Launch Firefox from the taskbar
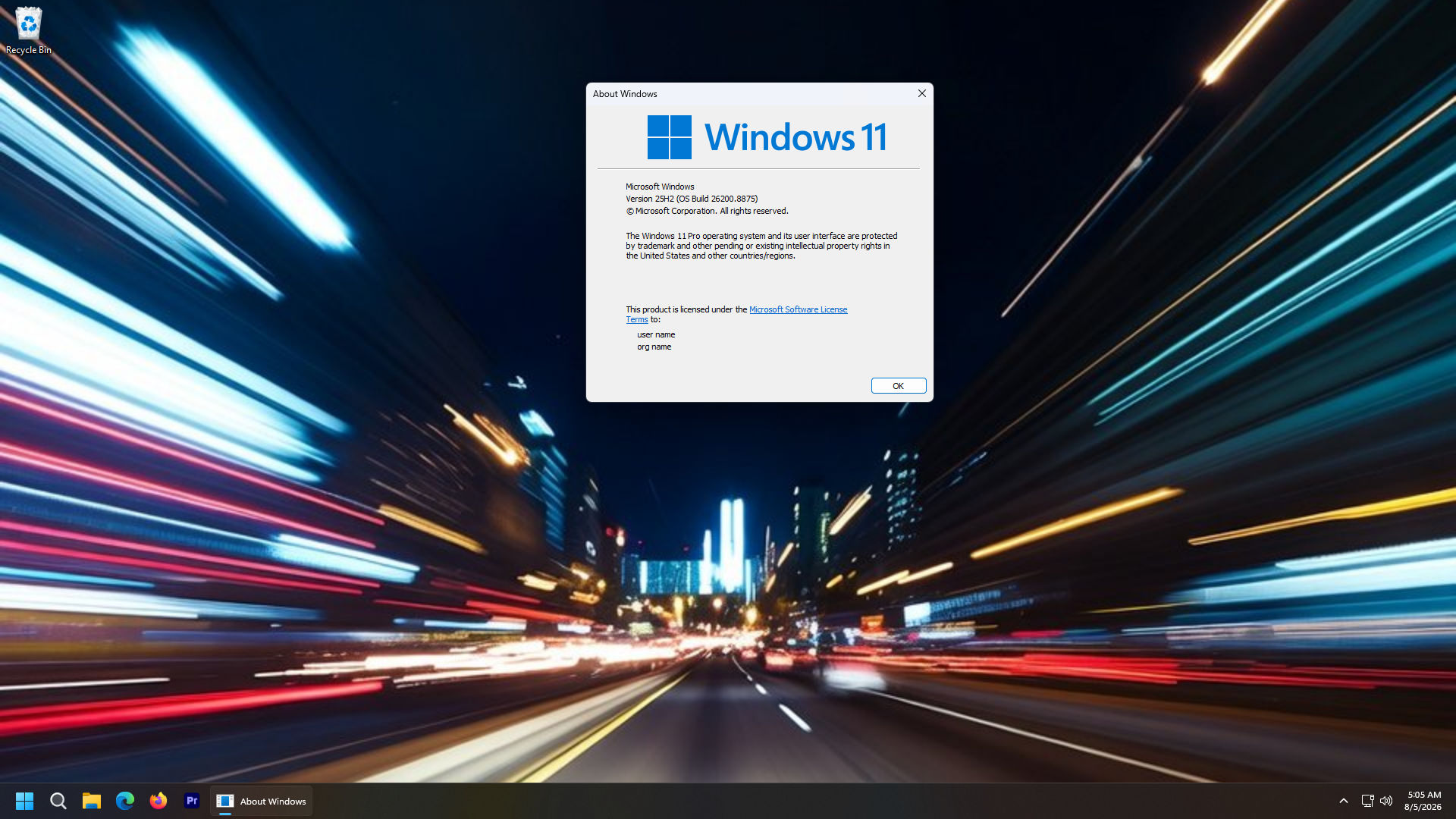1456x819 pixels. 158,801
